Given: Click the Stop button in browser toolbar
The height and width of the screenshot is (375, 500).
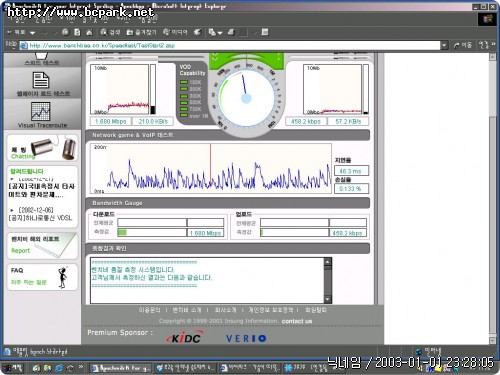Looking at the screenshot, I should pyautogui.click(x=66, y=32).
